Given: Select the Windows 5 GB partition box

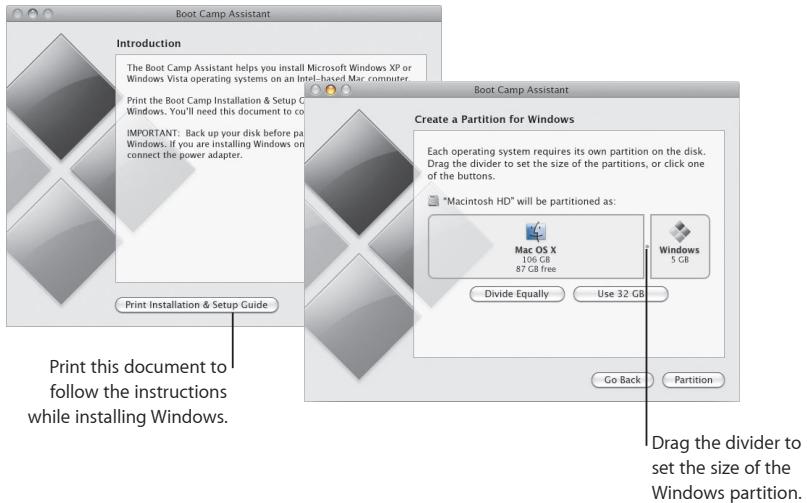Looking at the screenshot, I should (x=680, y=247).
